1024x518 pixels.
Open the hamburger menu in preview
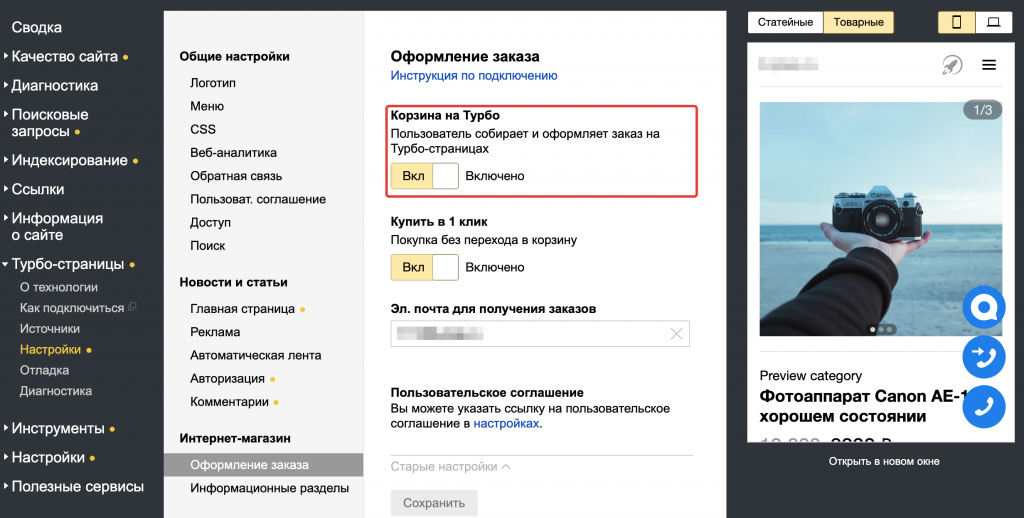[x=989, y=65]
